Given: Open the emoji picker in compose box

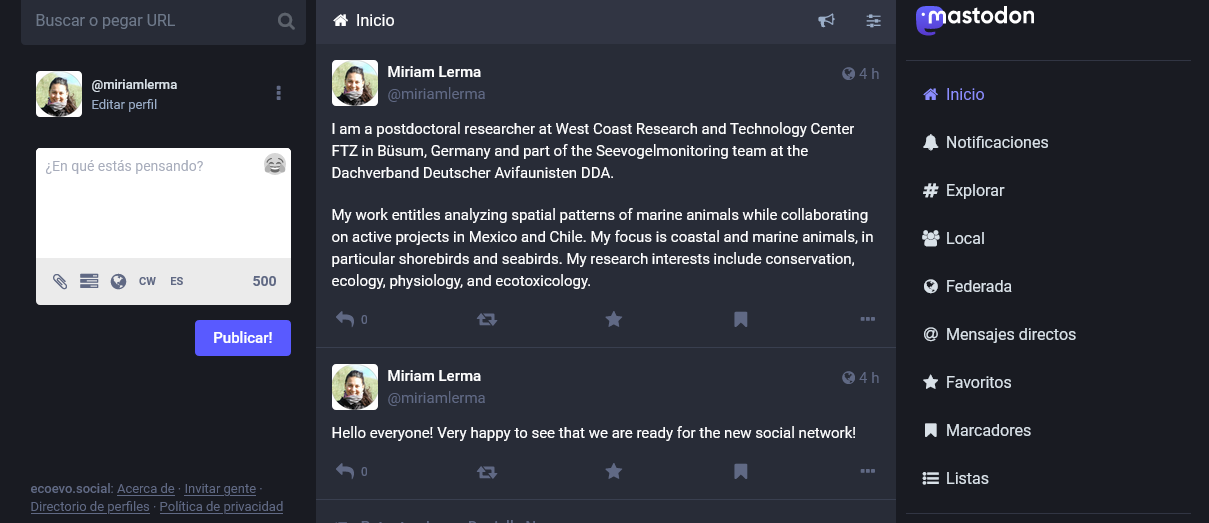Looking at the screenshot, I should 275,164.
